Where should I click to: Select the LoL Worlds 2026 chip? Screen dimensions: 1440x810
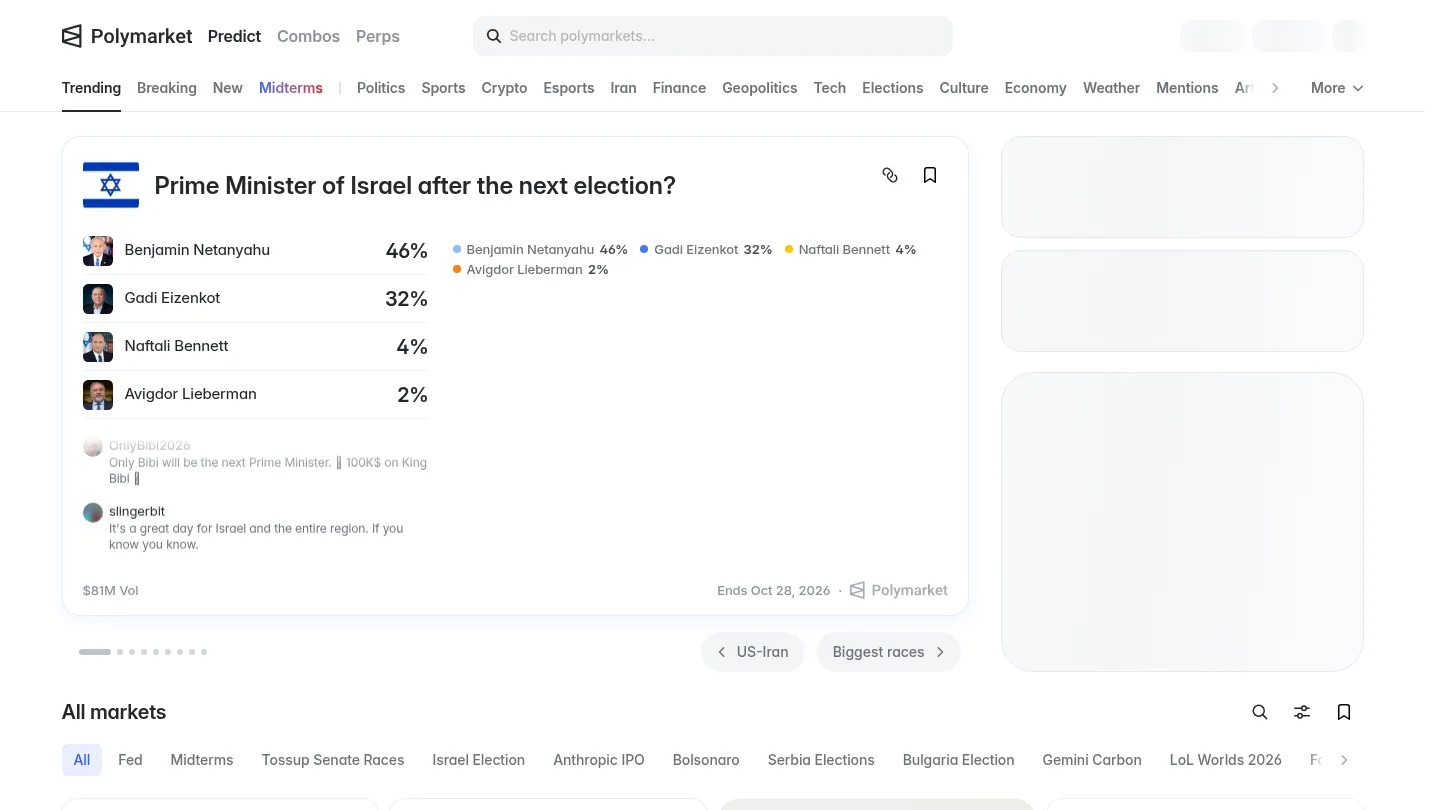tap(1226, 760)
